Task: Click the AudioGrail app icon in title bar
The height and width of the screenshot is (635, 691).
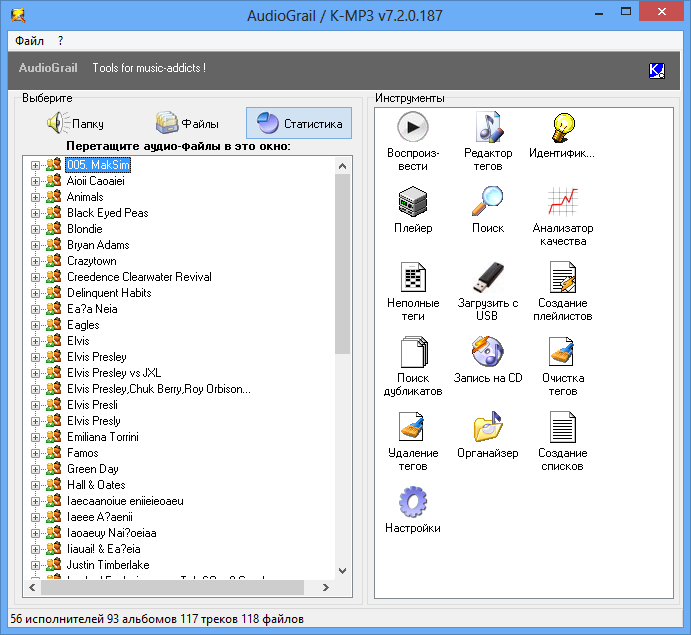Action: 18,15
